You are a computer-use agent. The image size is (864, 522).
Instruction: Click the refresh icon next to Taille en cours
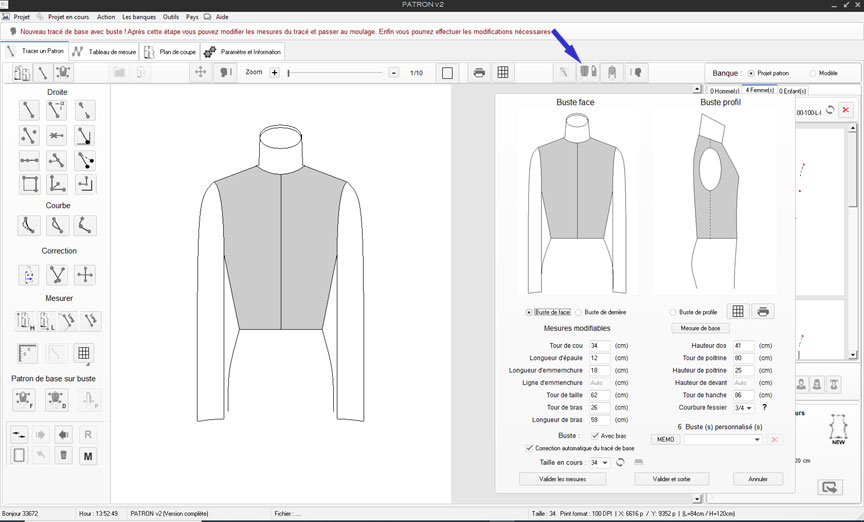pyautogui.click(x=620, y=463)
